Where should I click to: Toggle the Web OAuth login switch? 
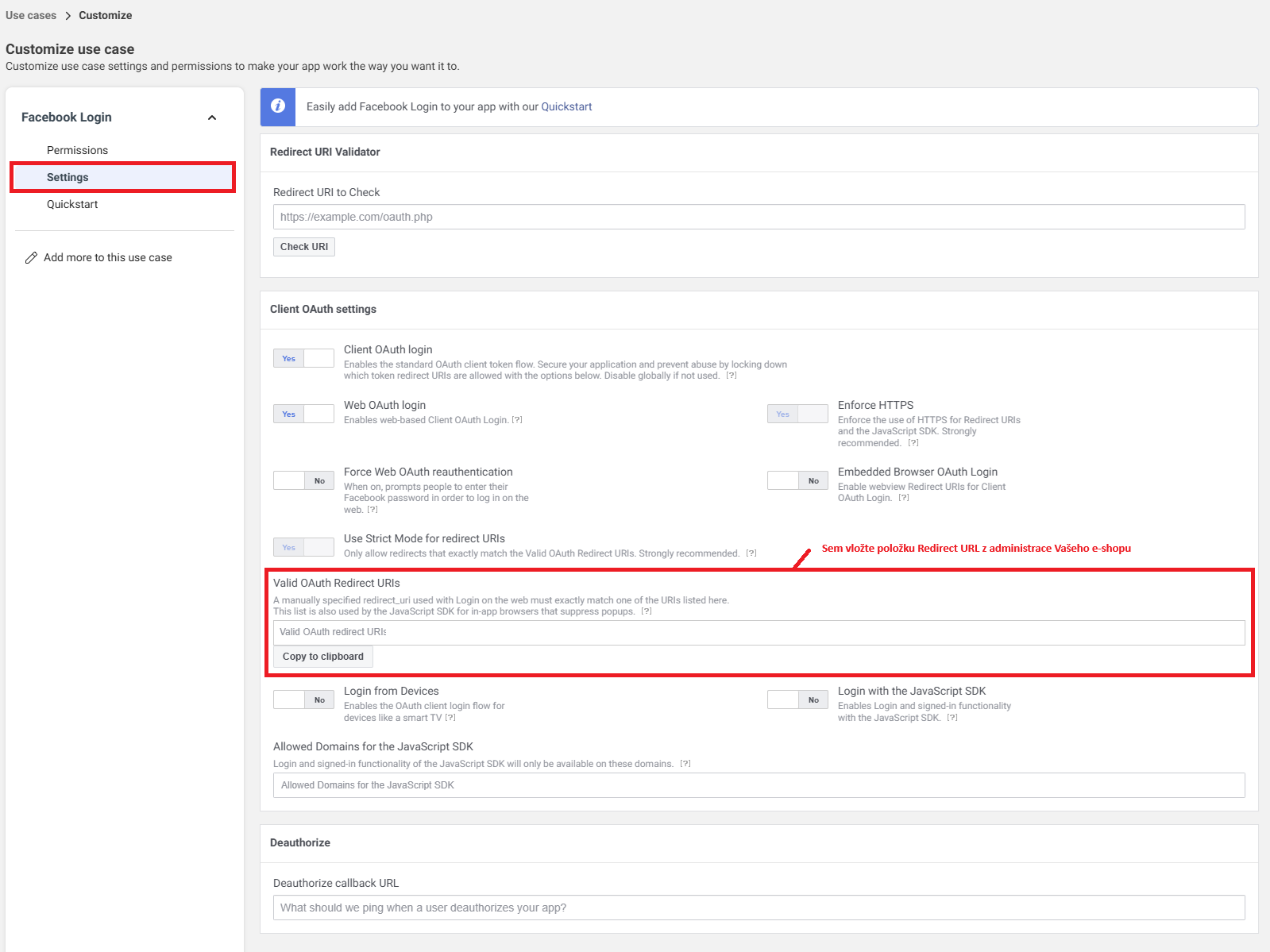point(303,414)
